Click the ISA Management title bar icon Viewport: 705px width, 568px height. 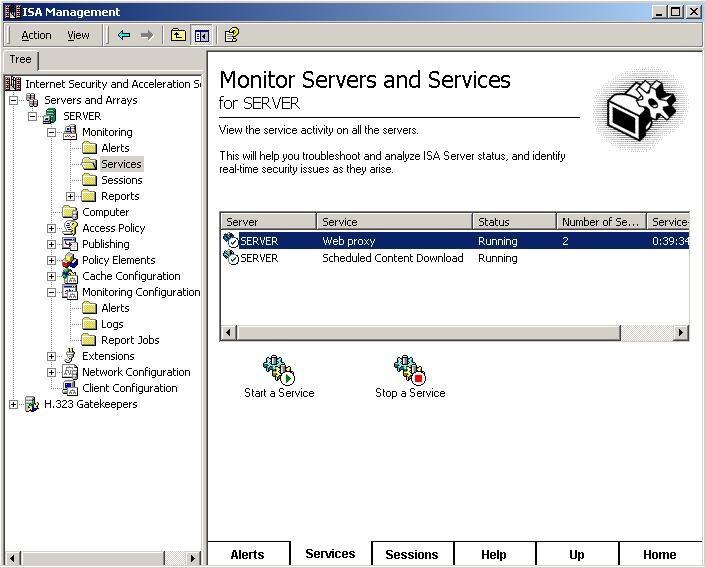(x=12, y=12)
